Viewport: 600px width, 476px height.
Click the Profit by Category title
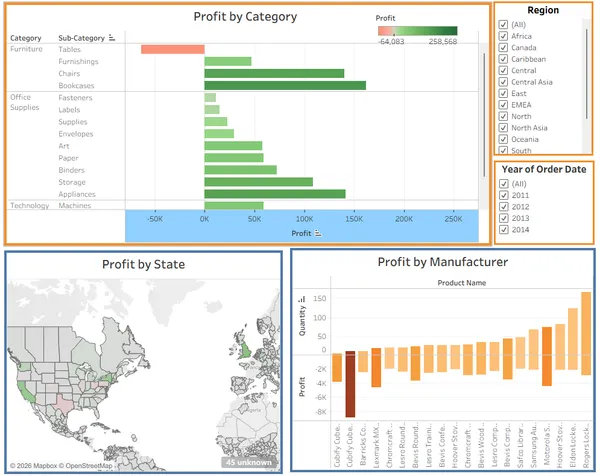245,16
